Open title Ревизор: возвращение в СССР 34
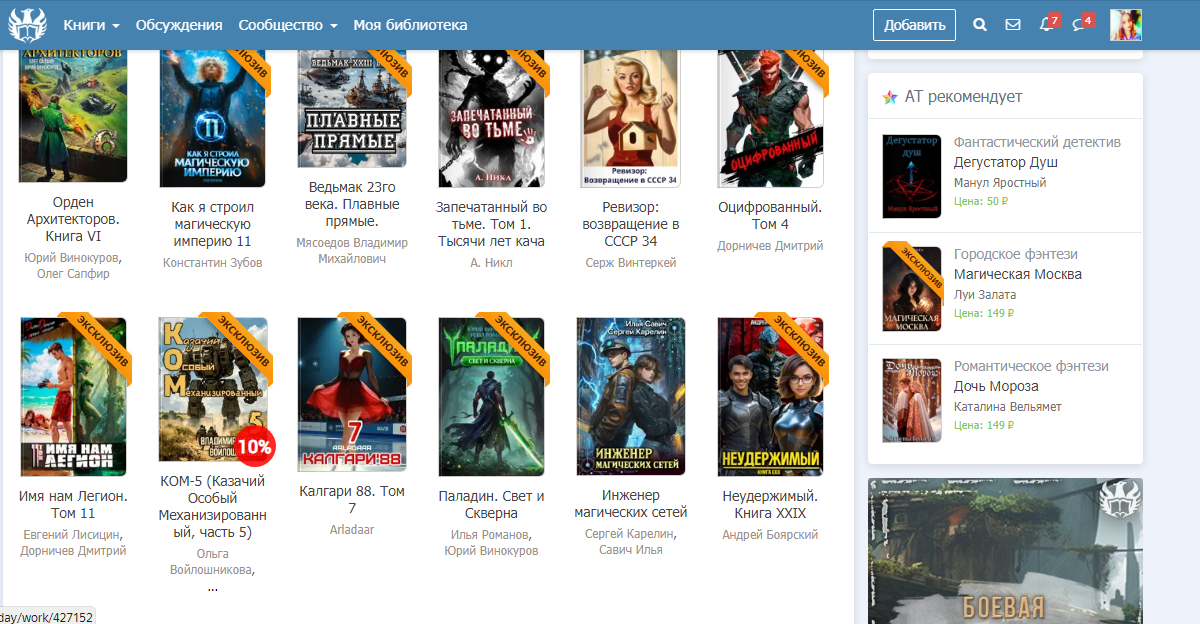The height and width of the screenshot is (624, 1200). pos(631,224)
